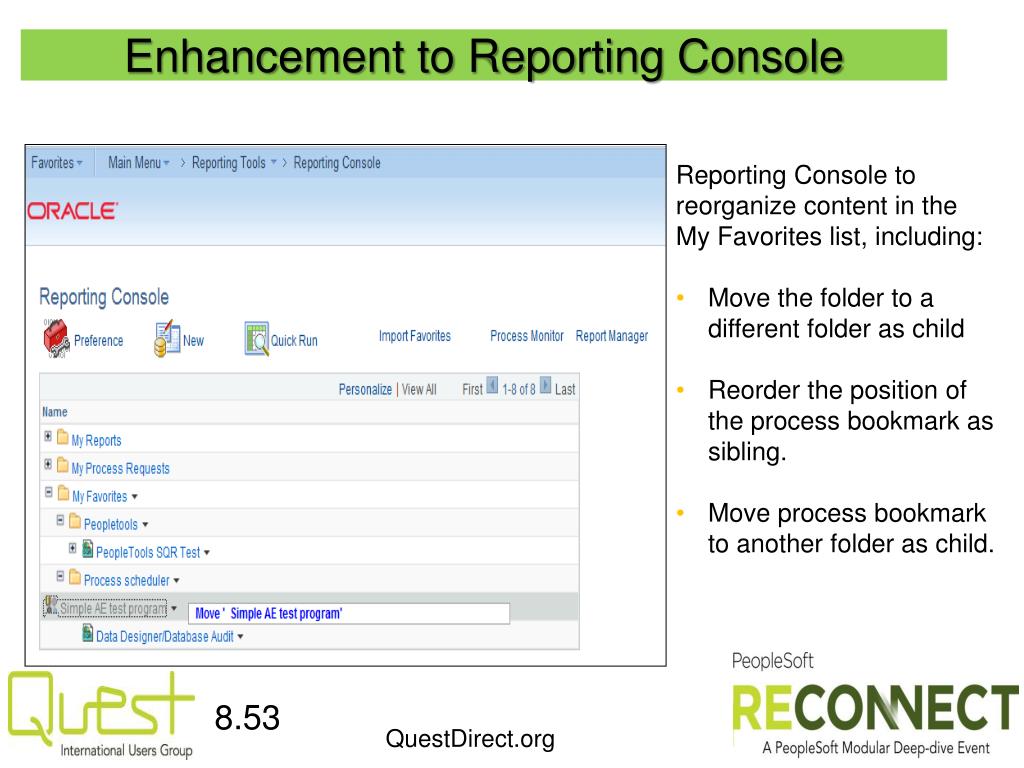This screenshot has height=768, width=1024.
Task: Expand the PeopleTools SQR Test node
Action: (72, 549)
